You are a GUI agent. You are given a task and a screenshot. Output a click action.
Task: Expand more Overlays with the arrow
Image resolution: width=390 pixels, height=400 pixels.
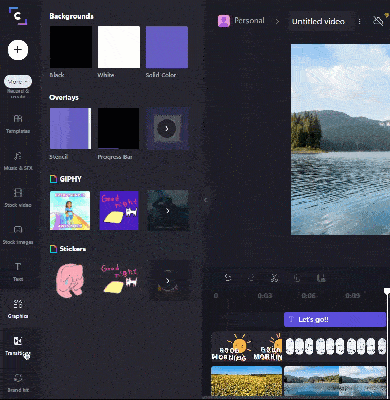coord(167,128)
